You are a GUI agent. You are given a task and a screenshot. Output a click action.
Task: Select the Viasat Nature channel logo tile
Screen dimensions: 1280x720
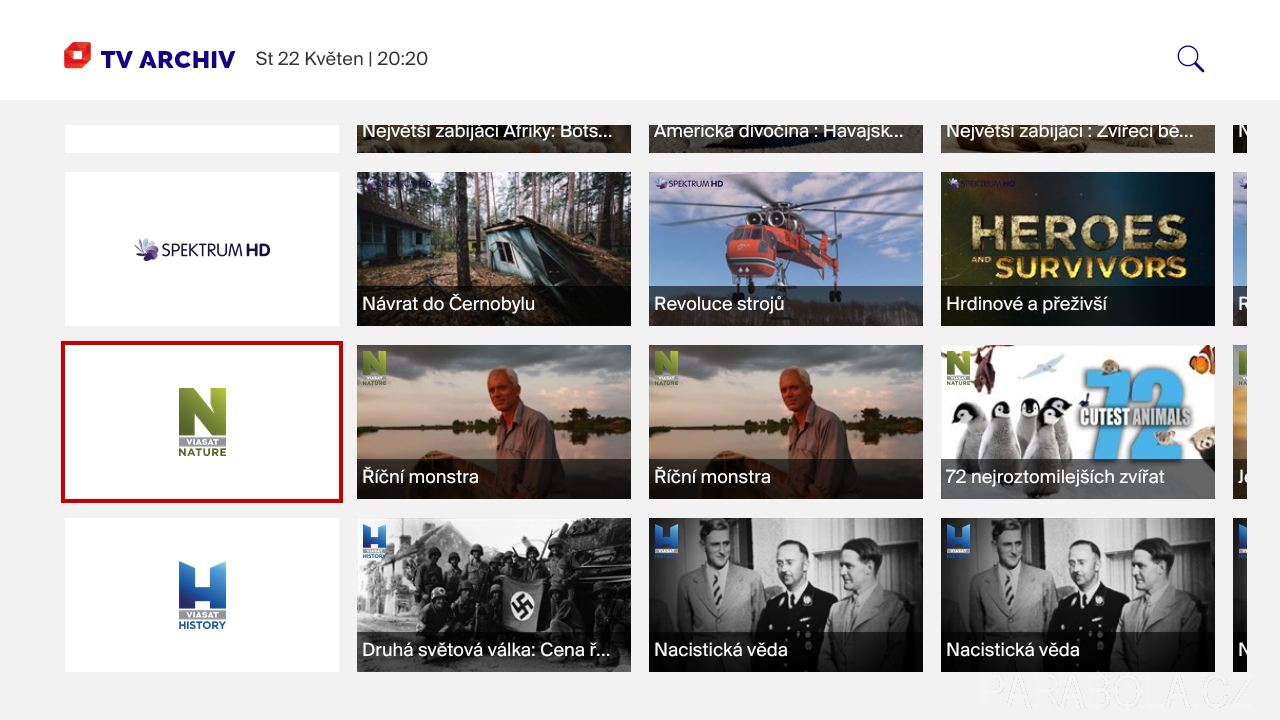pyautogui.click(x=202, y=422)
